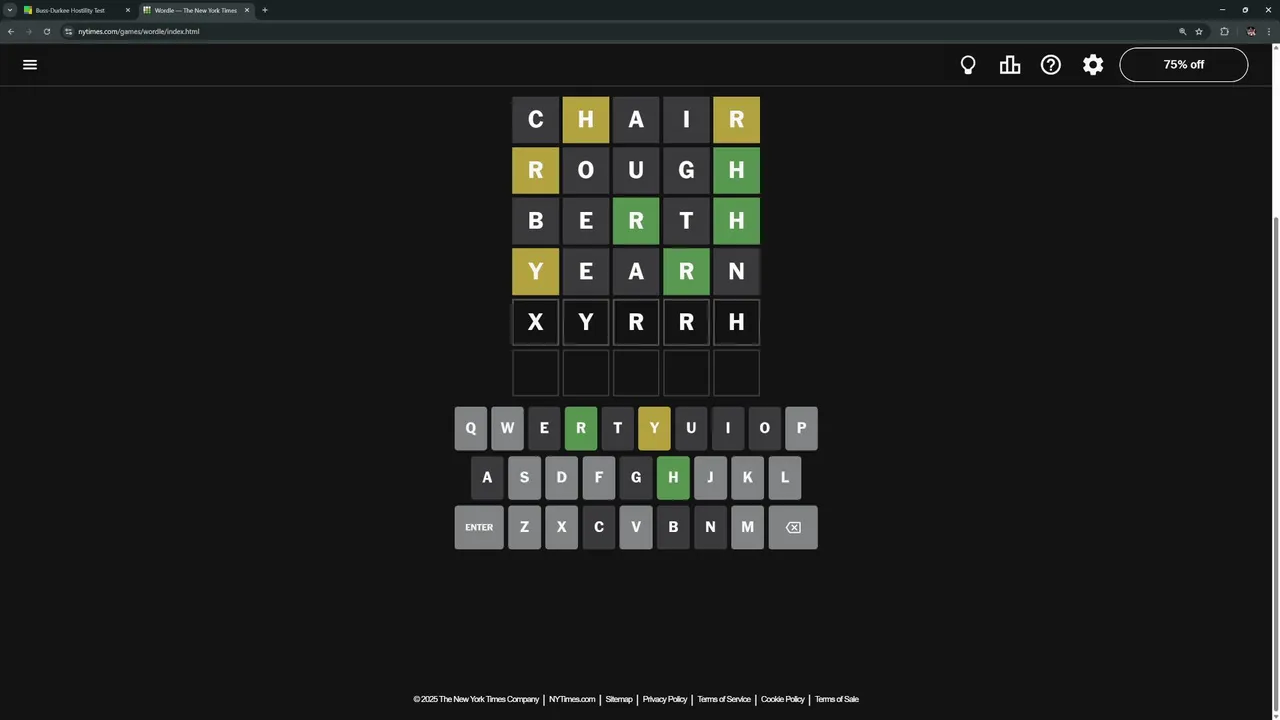
Task: Tap the W key on the on-screen keyboard
Action: [507, 428]
